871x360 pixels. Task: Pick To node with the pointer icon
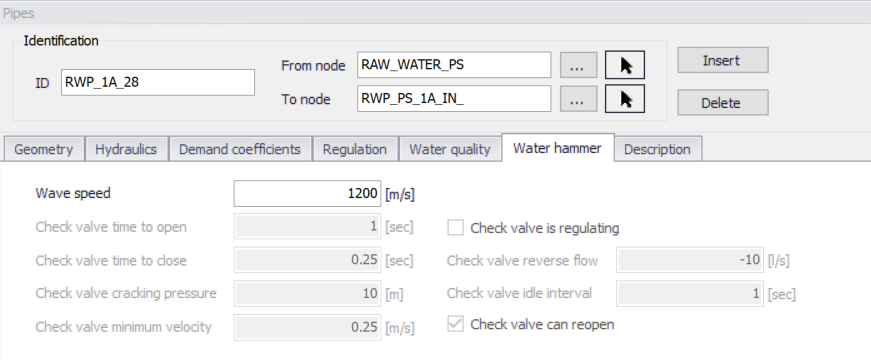coord(624,99)
